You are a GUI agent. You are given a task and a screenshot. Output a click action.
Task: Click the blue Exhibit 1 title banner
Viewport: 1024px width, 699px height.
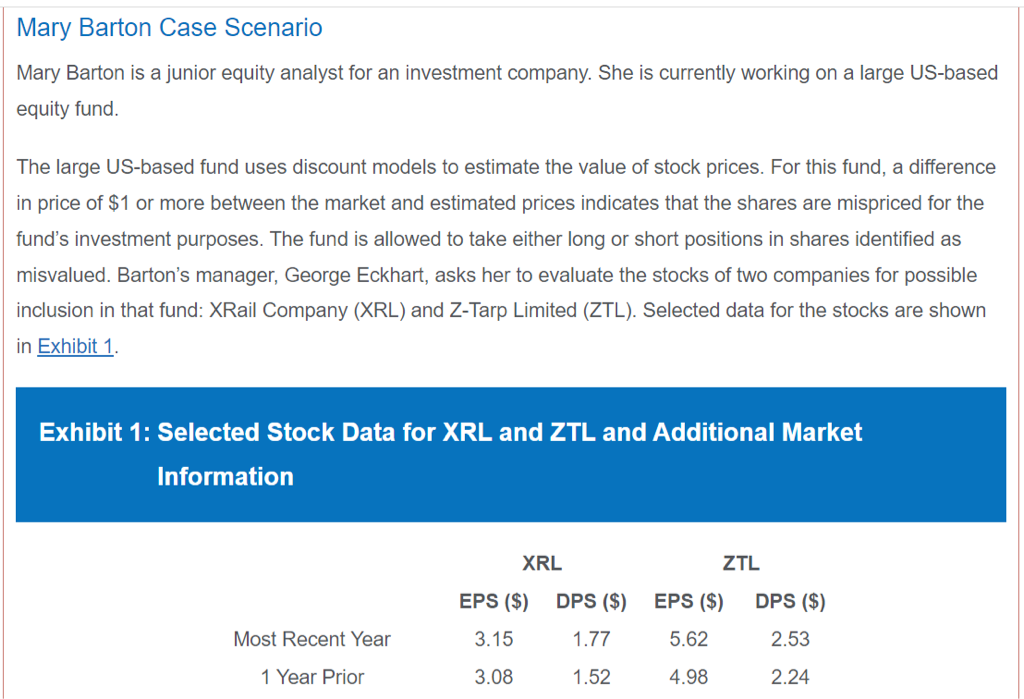pyautogui.click(x=510, y=454)
